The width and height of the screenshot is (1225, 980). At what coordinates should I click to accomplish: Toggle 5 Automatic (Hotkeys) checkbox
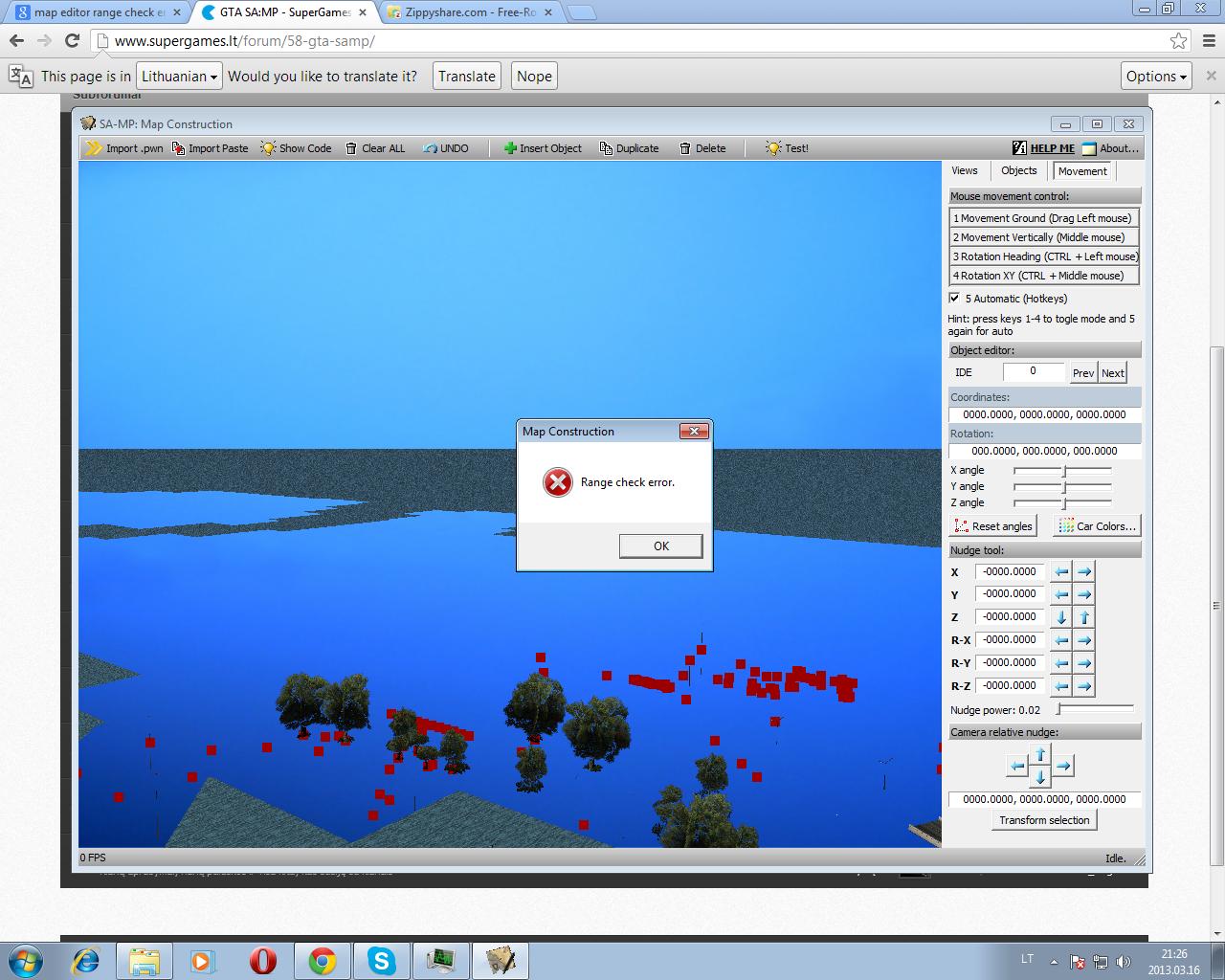tap(954, 298)
